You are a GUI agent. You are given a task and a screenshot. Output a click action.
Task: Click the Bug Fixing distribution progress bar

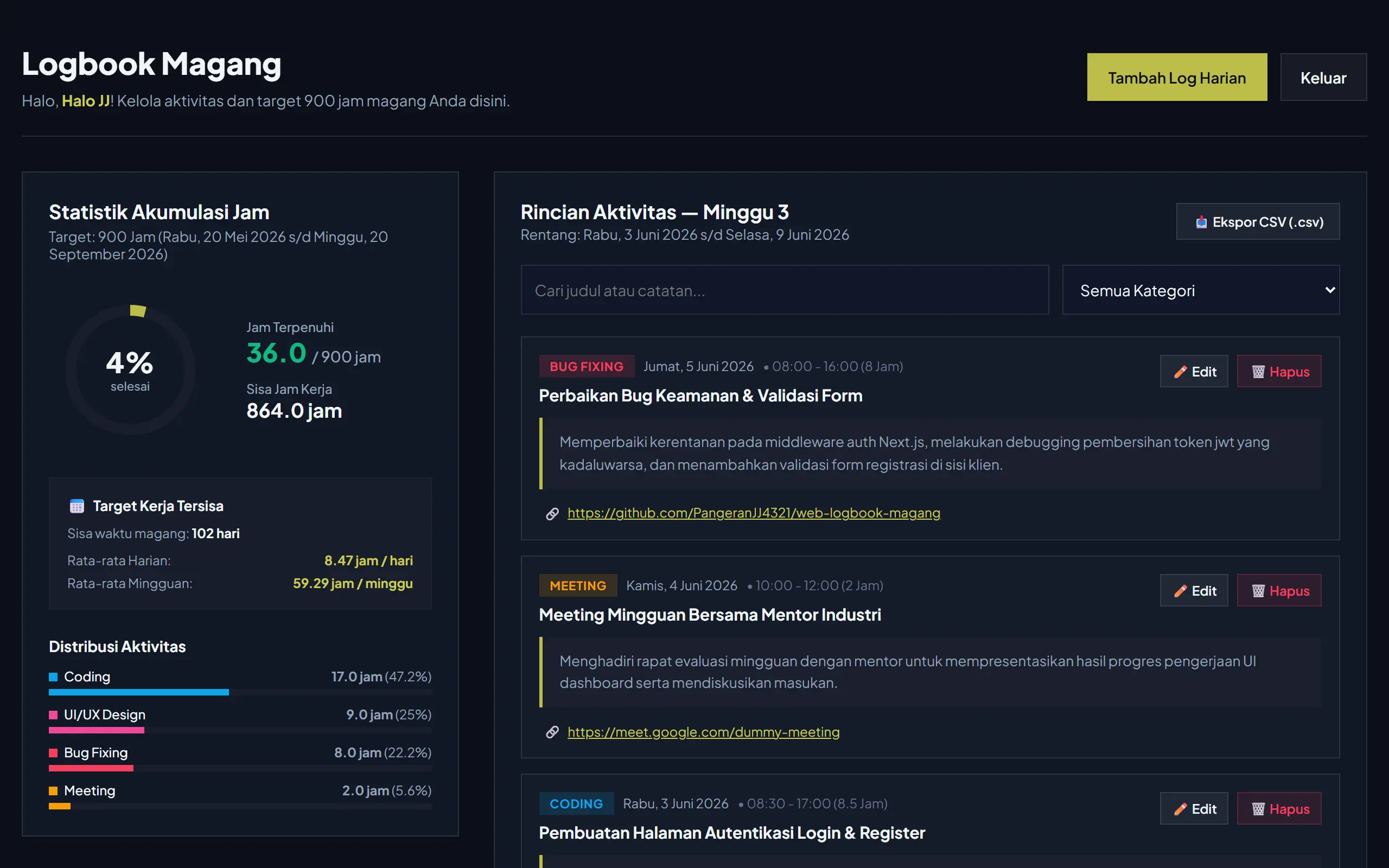(x=240, y=768)
